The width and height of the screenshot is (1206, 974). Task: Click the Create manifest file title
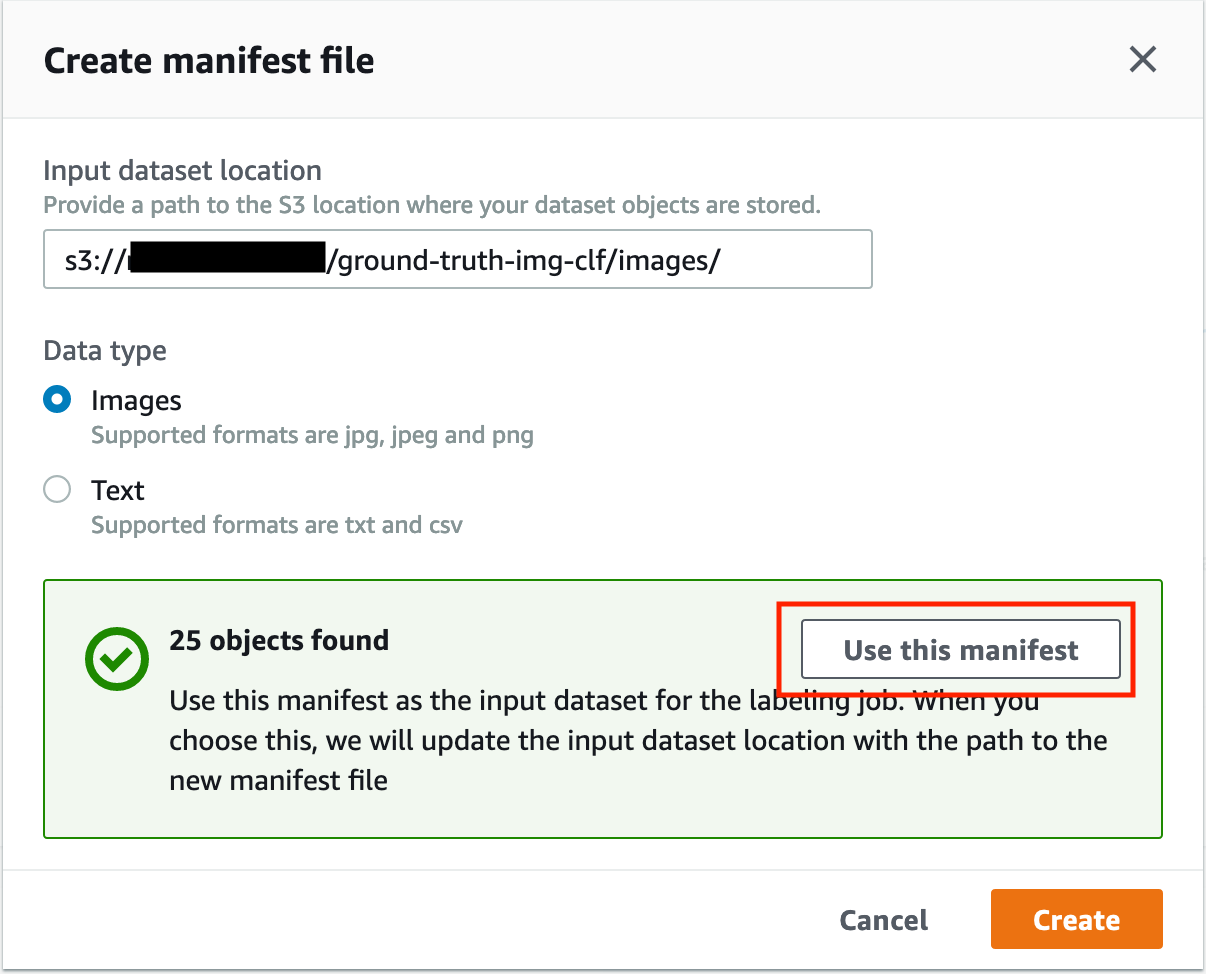[x=209, y=61]
